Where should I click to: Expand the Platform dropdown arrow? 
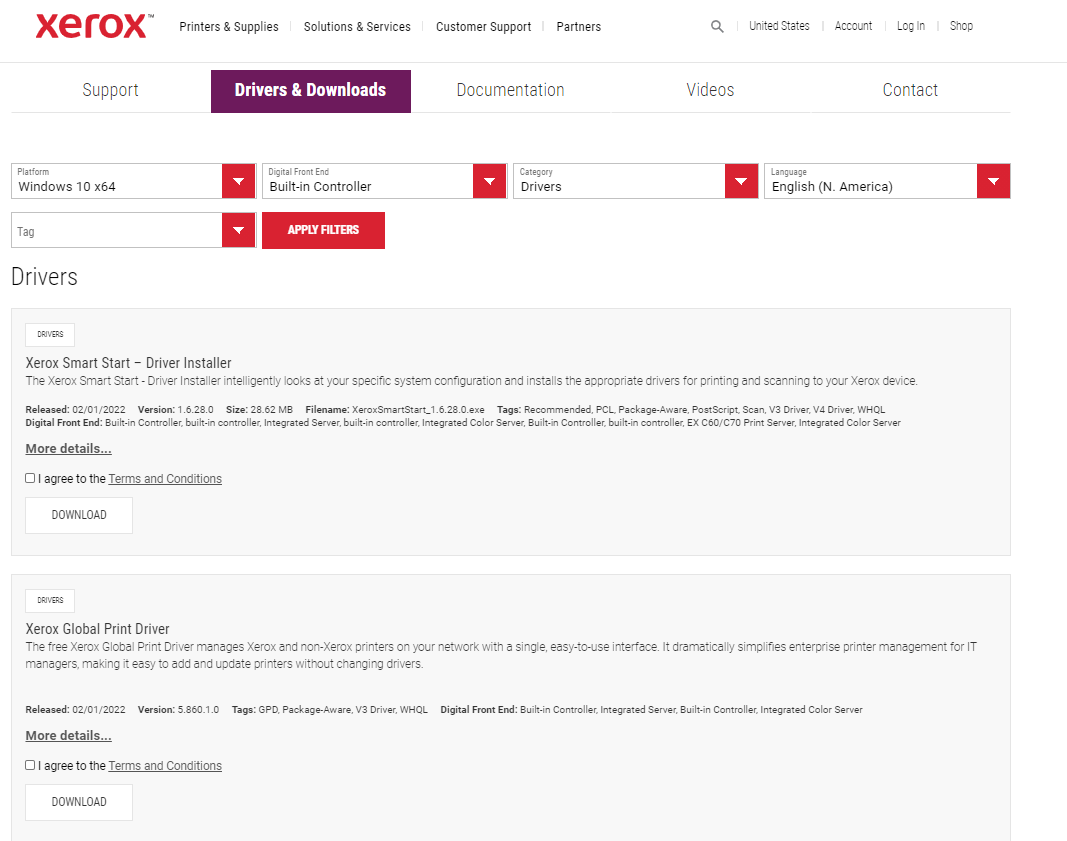click(239, 181)
